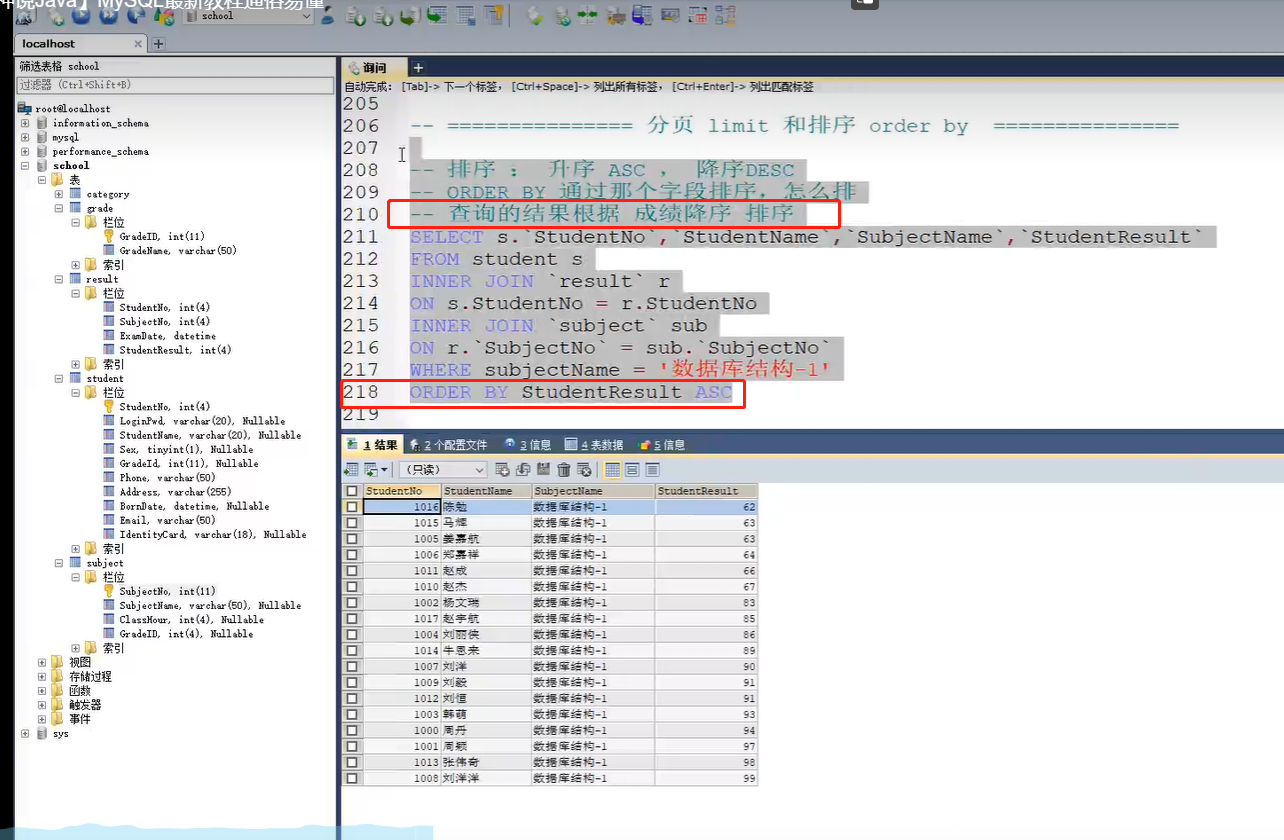This screenshot has height=840, width=1284.
Task: Click the delete row trash icon
Action: coord(564,468)
